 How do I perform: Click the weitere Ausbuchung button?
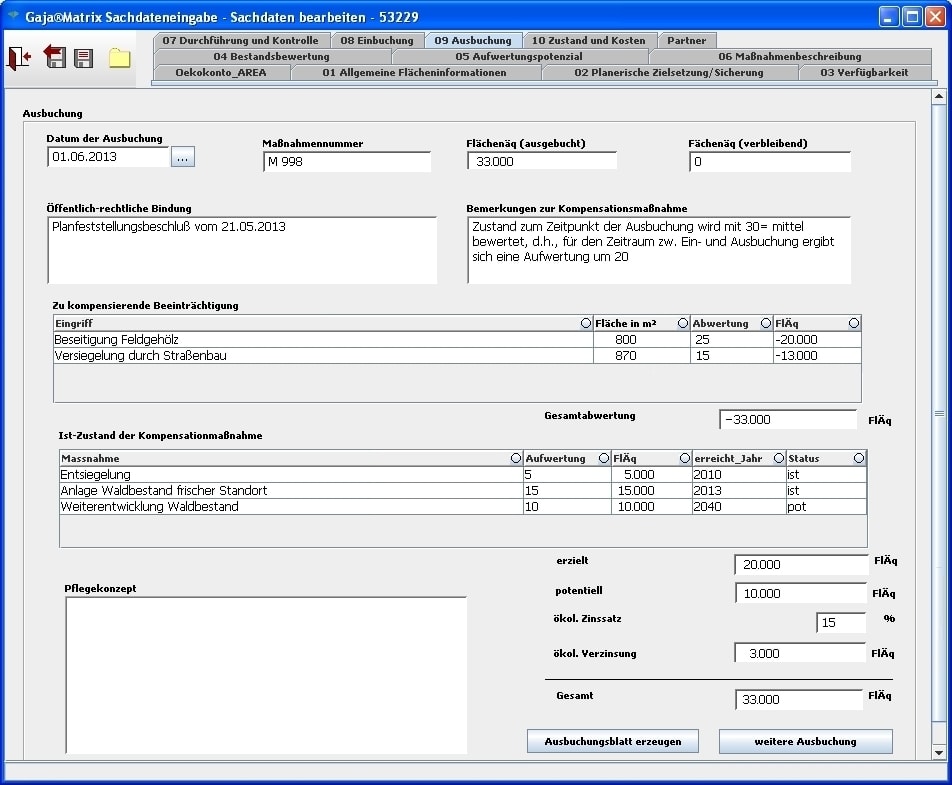coord(805,741)
